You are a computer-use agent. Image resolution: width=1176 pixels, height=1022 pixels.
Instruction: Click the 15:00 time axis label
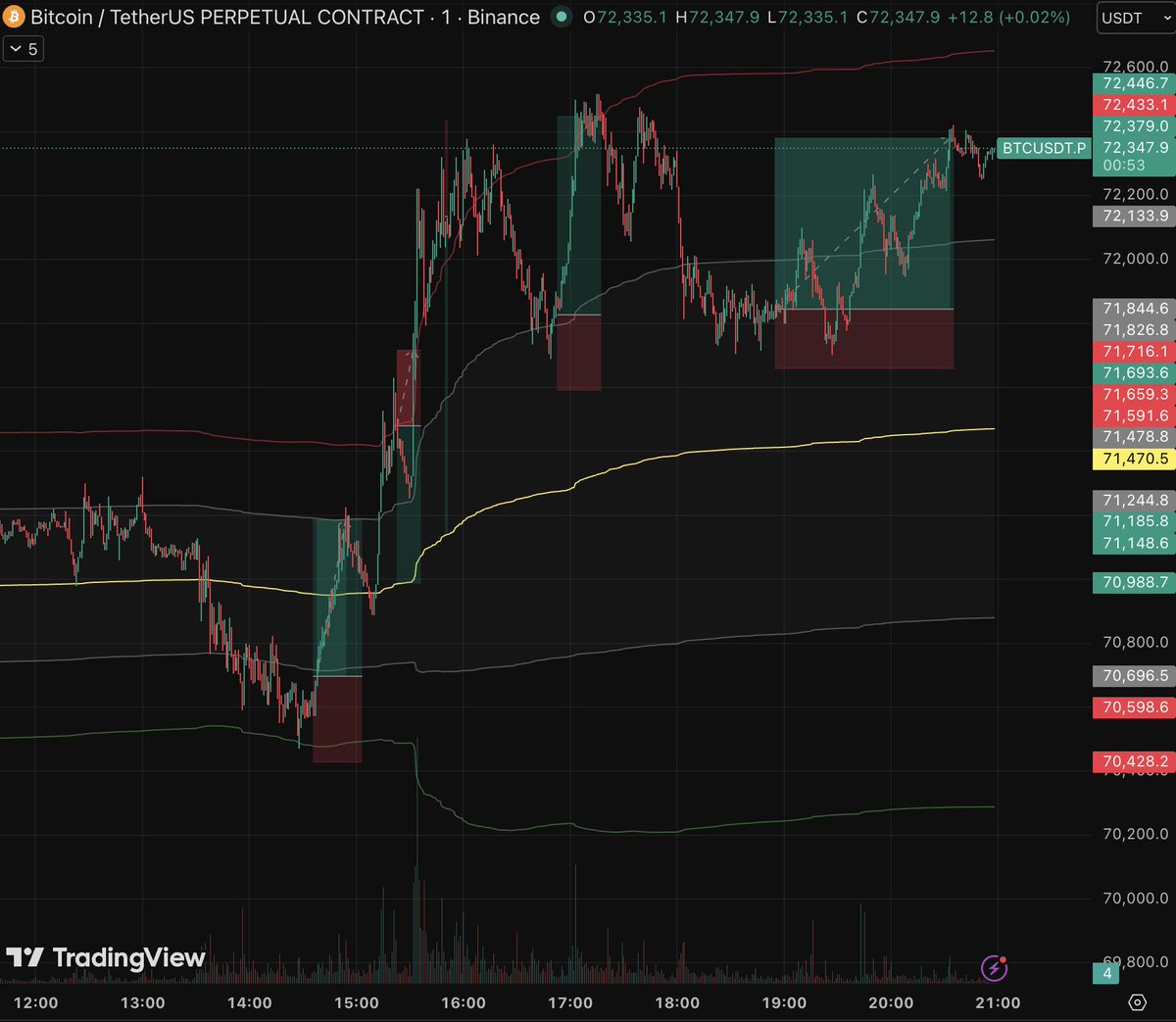[357, 1002]
